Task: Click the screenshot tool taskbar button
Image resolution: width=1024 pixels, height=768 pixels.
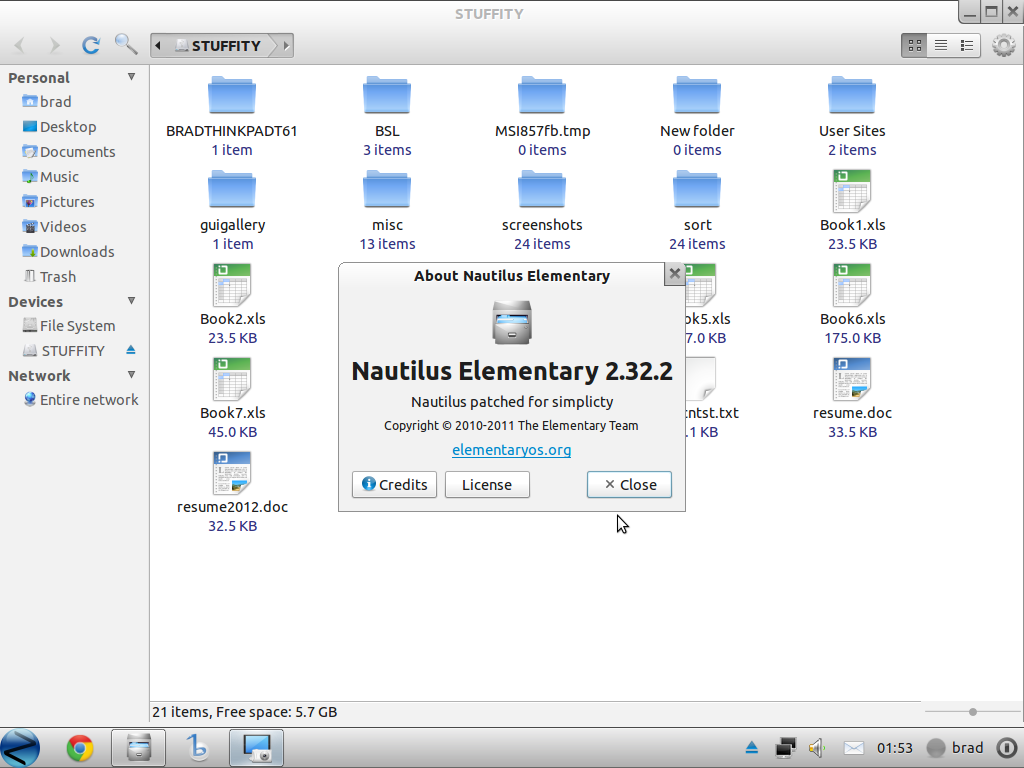Action: click(257, 748)
